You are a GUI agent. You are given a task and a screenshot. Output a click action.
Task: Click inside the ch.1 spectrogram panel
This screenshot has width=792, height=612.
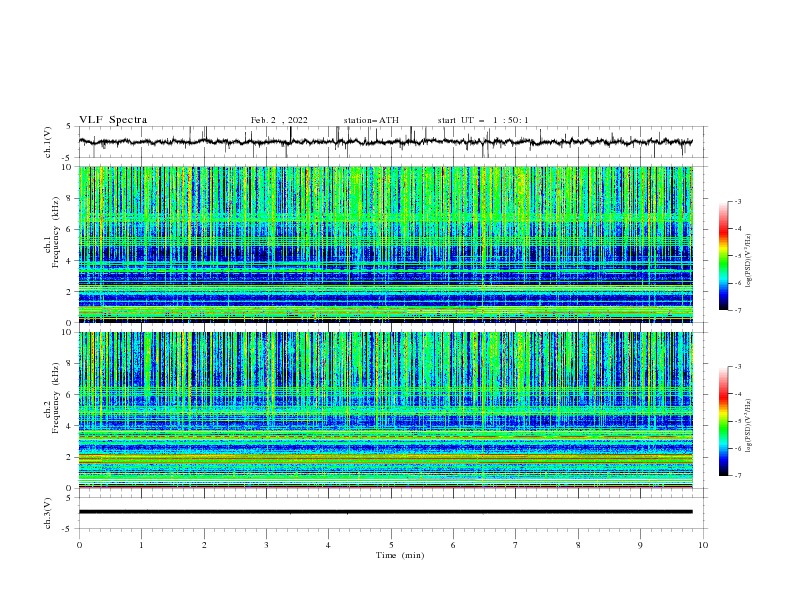coord(385,244)
